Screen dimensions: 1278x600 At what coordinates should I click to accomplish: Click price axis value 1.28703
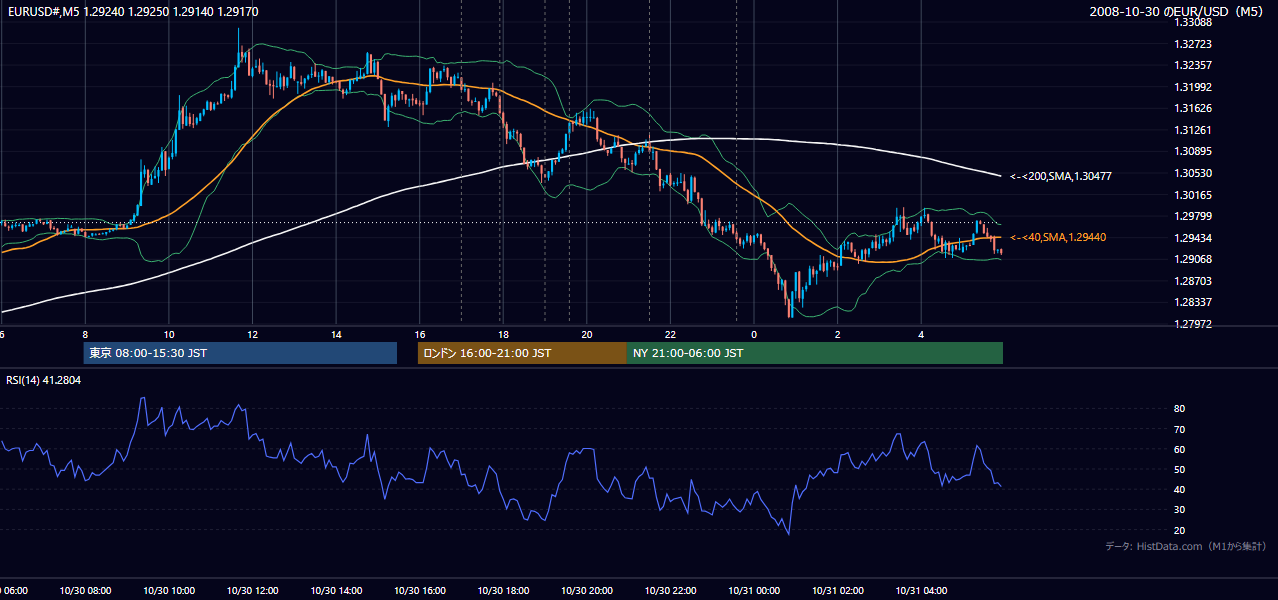[1194, 281]
